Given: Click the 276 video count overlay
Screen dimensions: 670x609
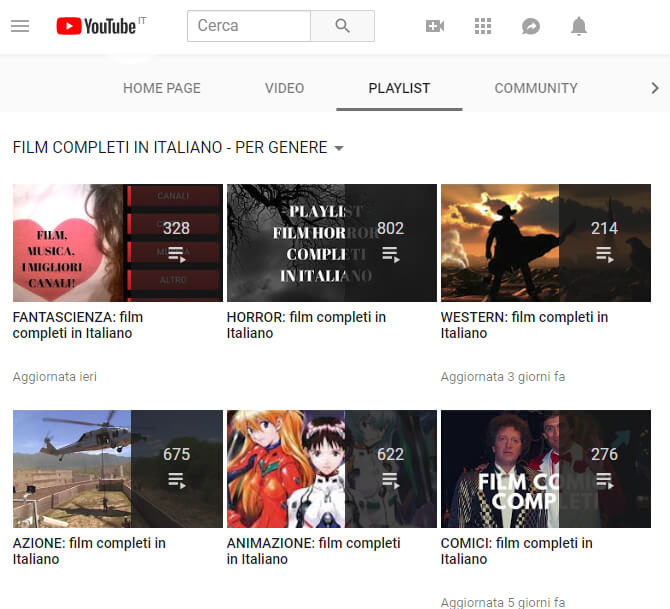Looking at the screenshot, I should pos(605,454).
